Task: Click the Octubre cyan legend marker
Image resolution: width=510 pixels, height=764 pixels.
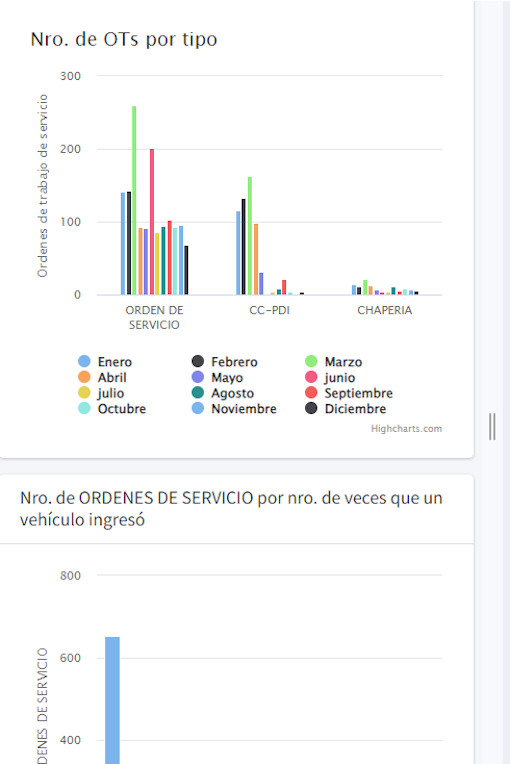Action: [84, 408]
